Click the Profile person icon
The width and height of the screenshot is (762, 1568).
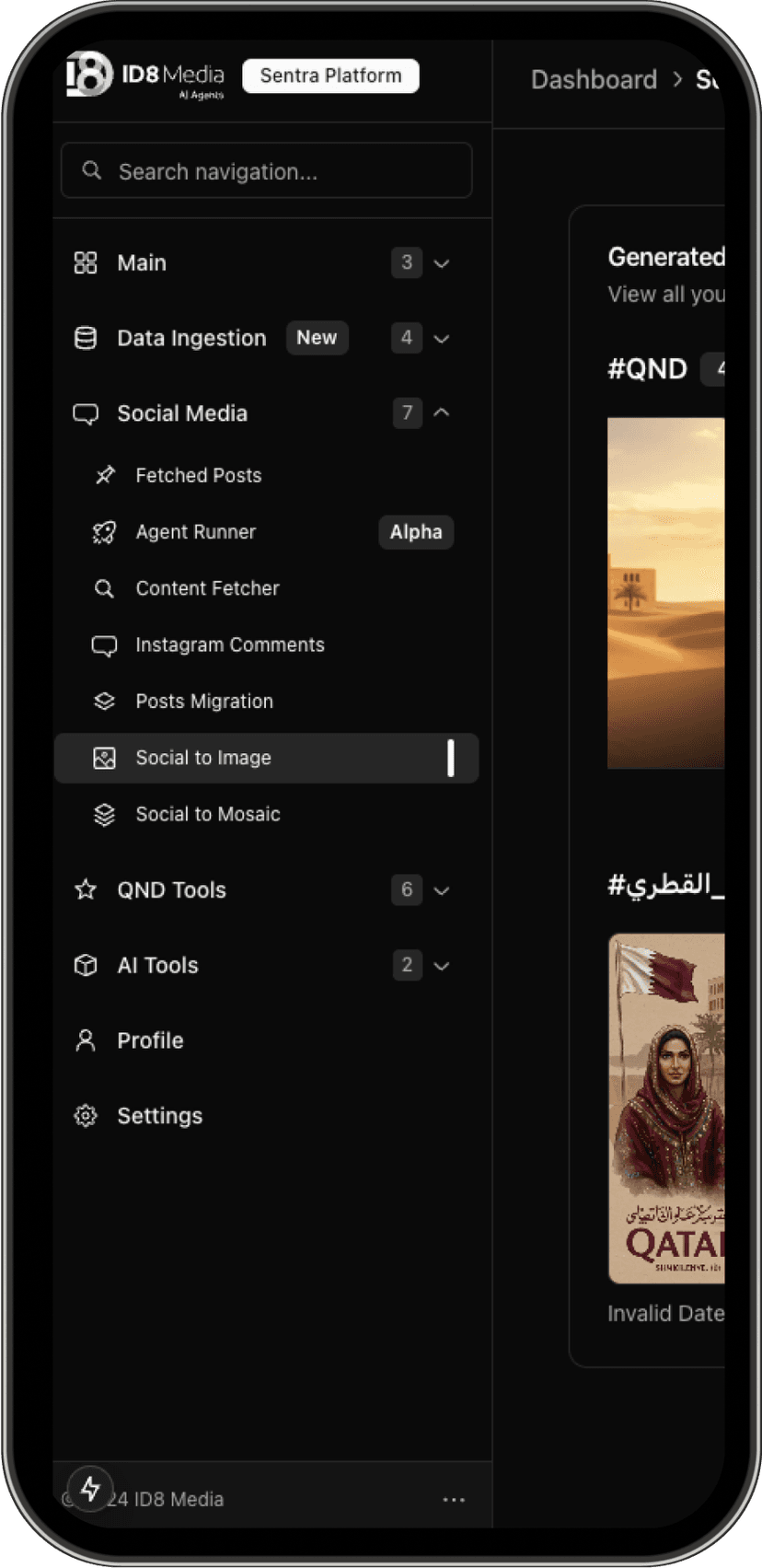(x=86, y=1040)
